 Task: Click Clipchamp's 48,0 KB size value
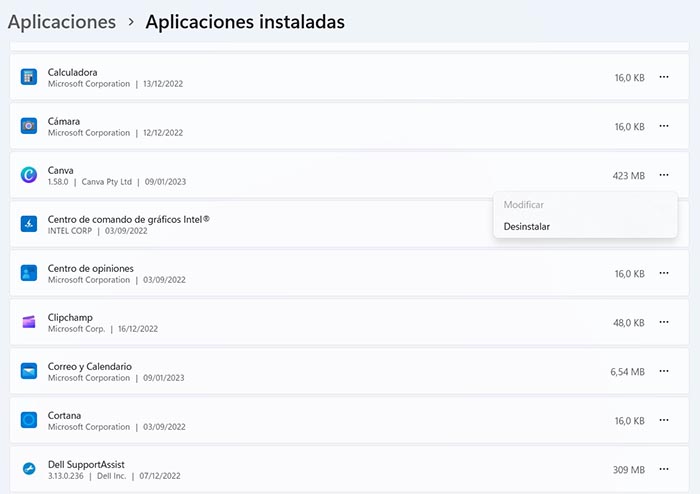point(629,323)
